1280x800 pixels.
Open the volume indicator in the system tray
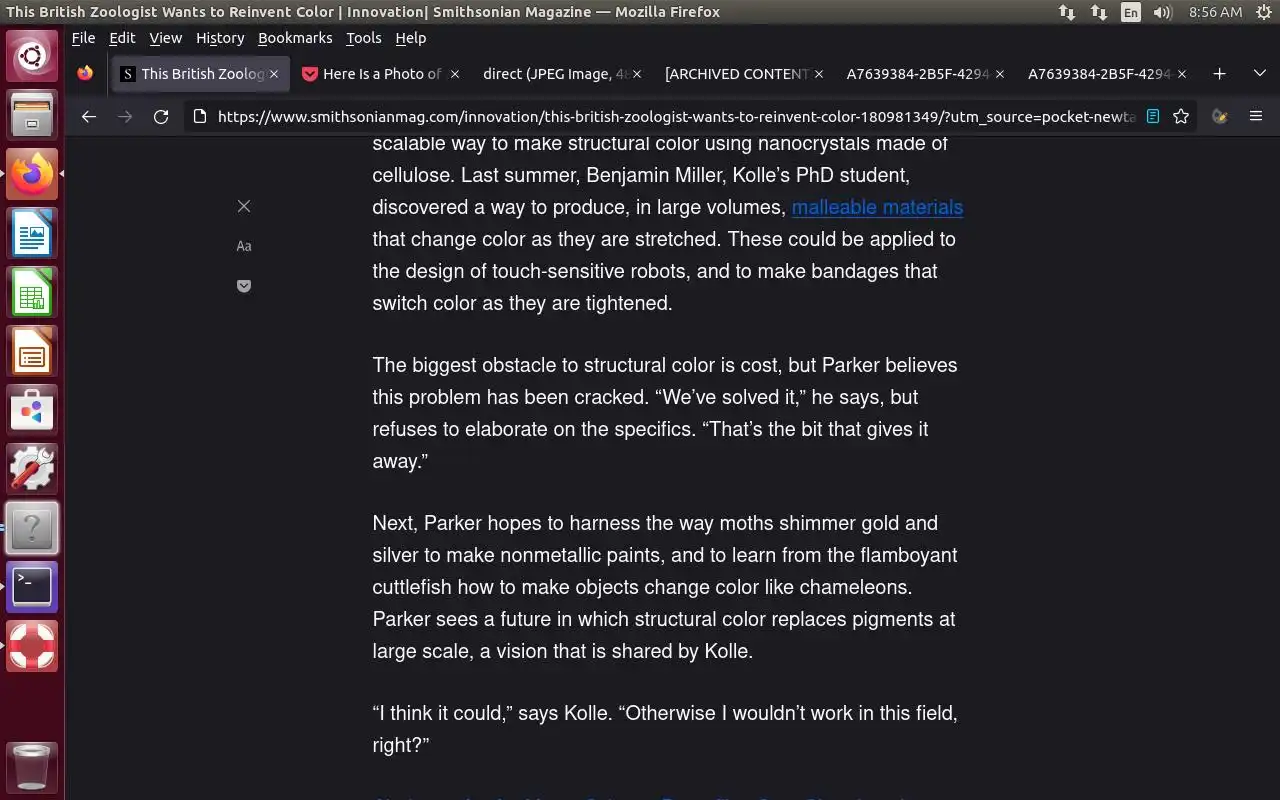pos(1162,12)
